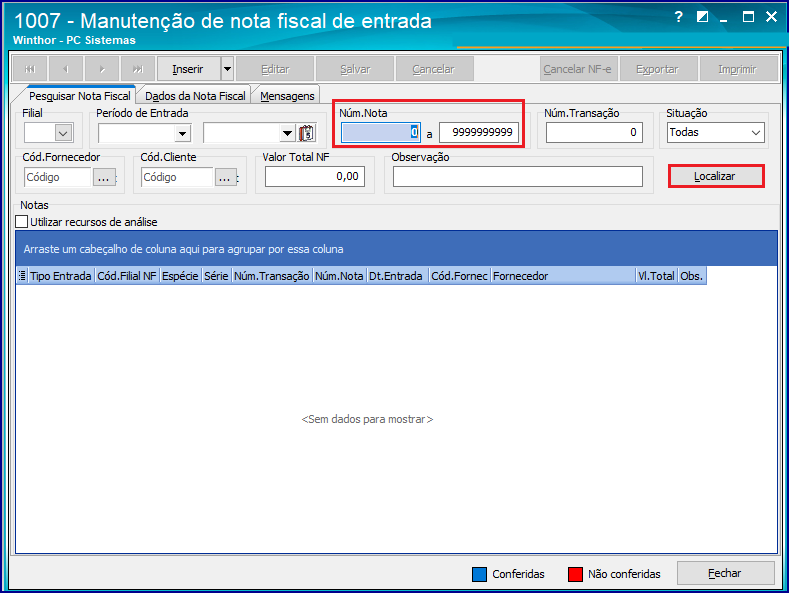The image size is (789, 593).
Task: Click the Salvar button
Action: [355, 69]
